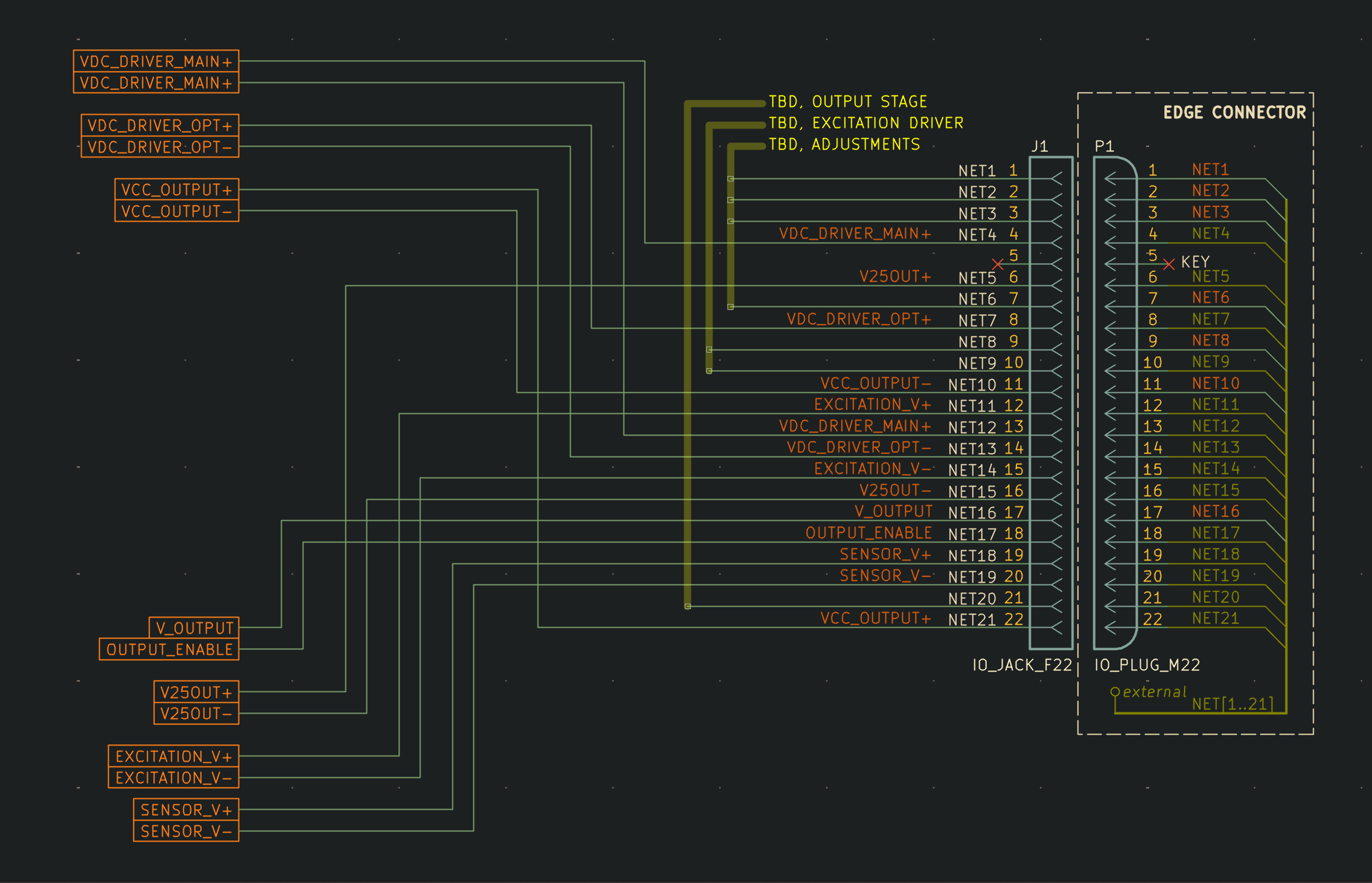The height and width of the screenshot is (883, 1372).
Task: Click the NET[1..21] bus label
Action: coord(1232,703)
